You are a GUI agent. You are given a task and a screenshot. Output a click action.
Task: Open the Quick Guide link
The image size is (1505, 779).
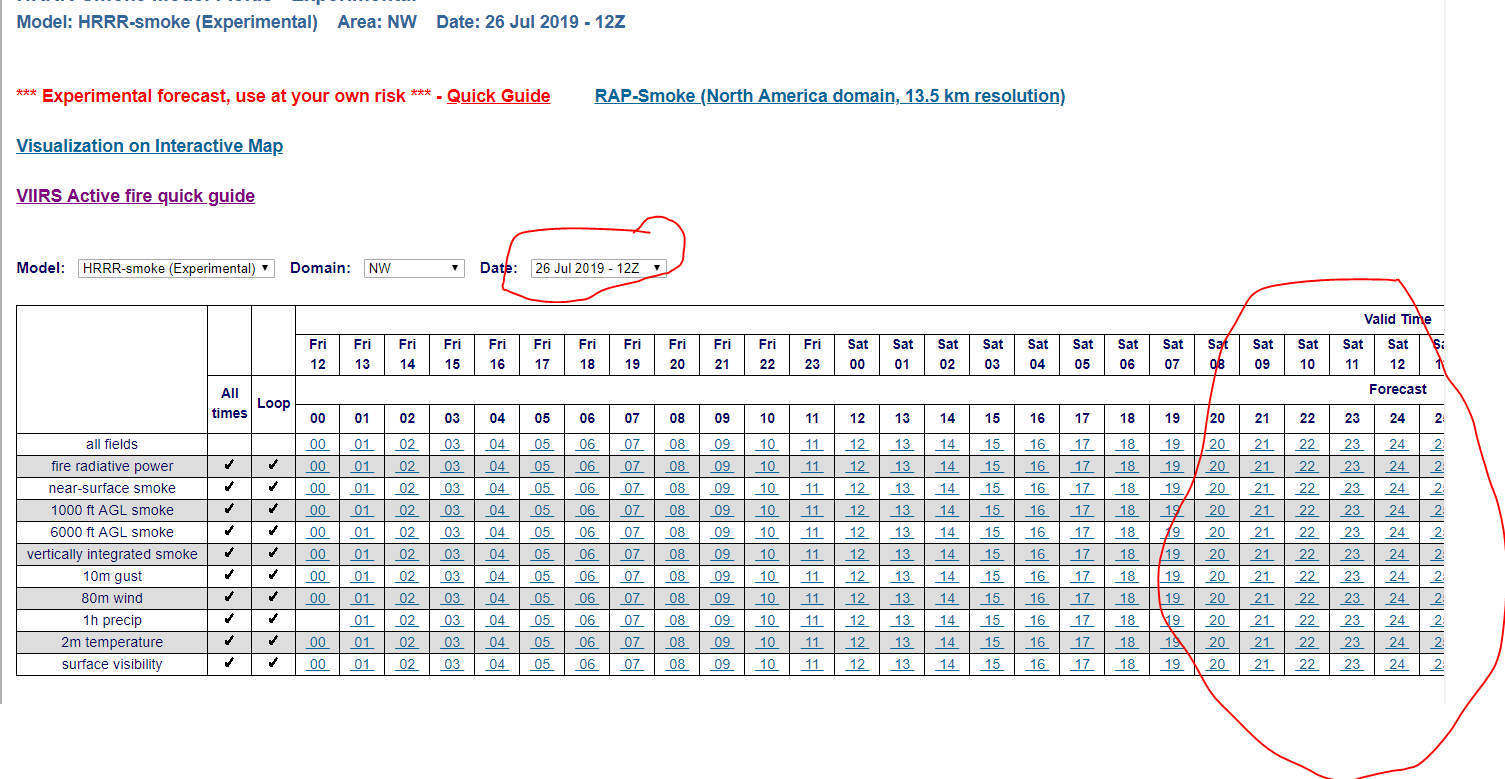click(x=498, y=96)
